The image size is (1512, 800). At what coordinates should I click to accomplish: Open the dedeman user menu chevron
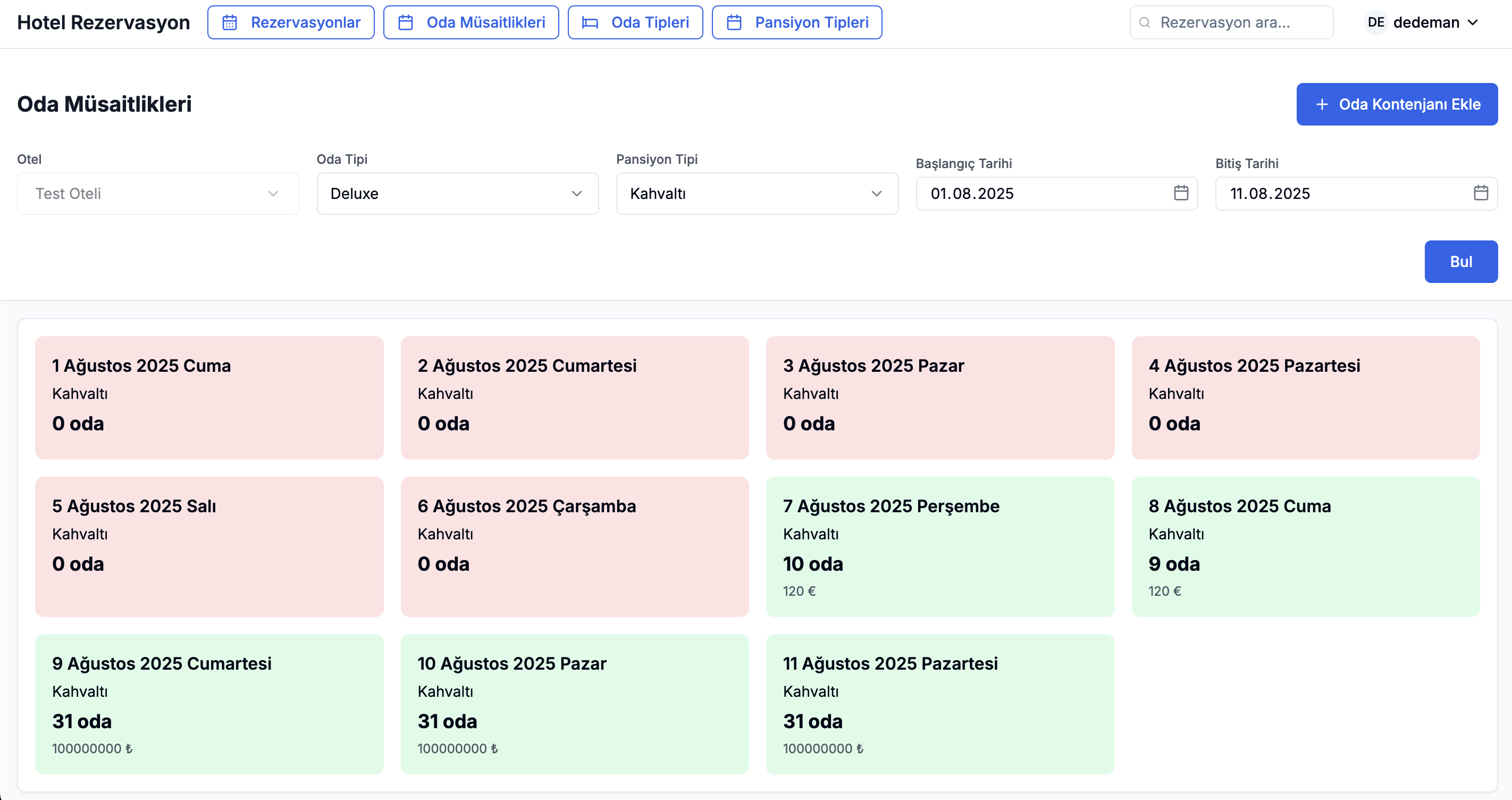tap(1473, 22)
